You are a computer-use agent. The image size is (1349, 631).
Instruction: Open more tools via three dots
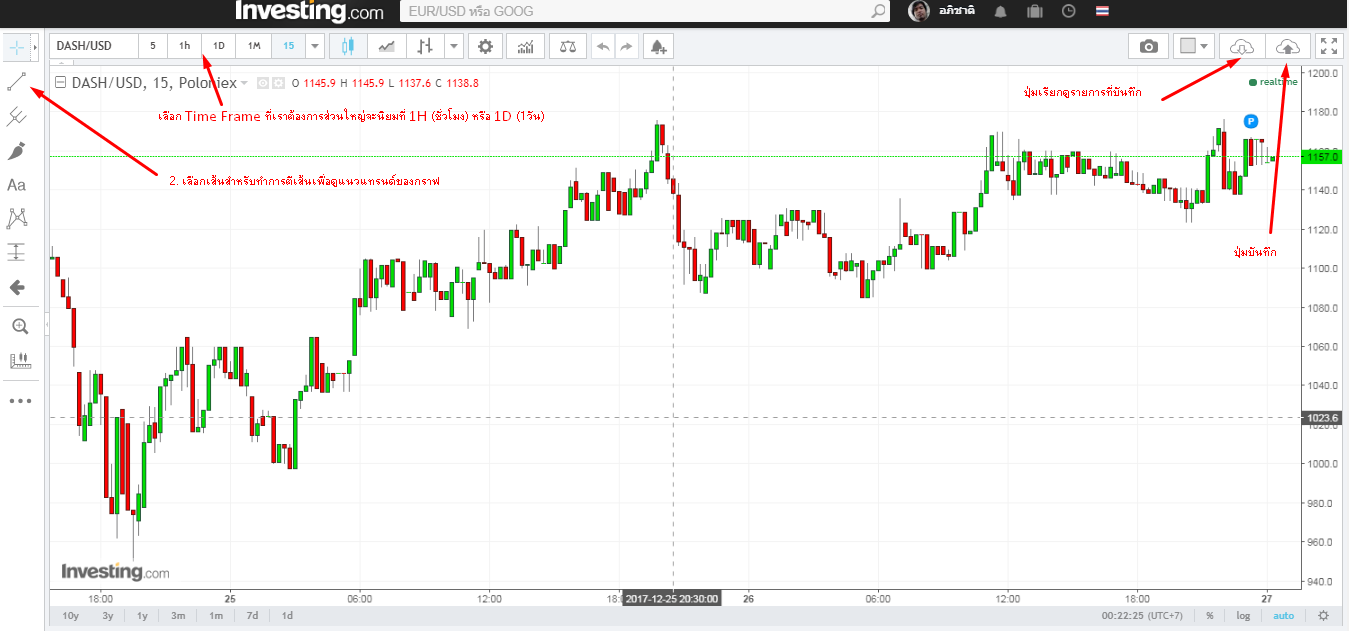pos(19,401)
